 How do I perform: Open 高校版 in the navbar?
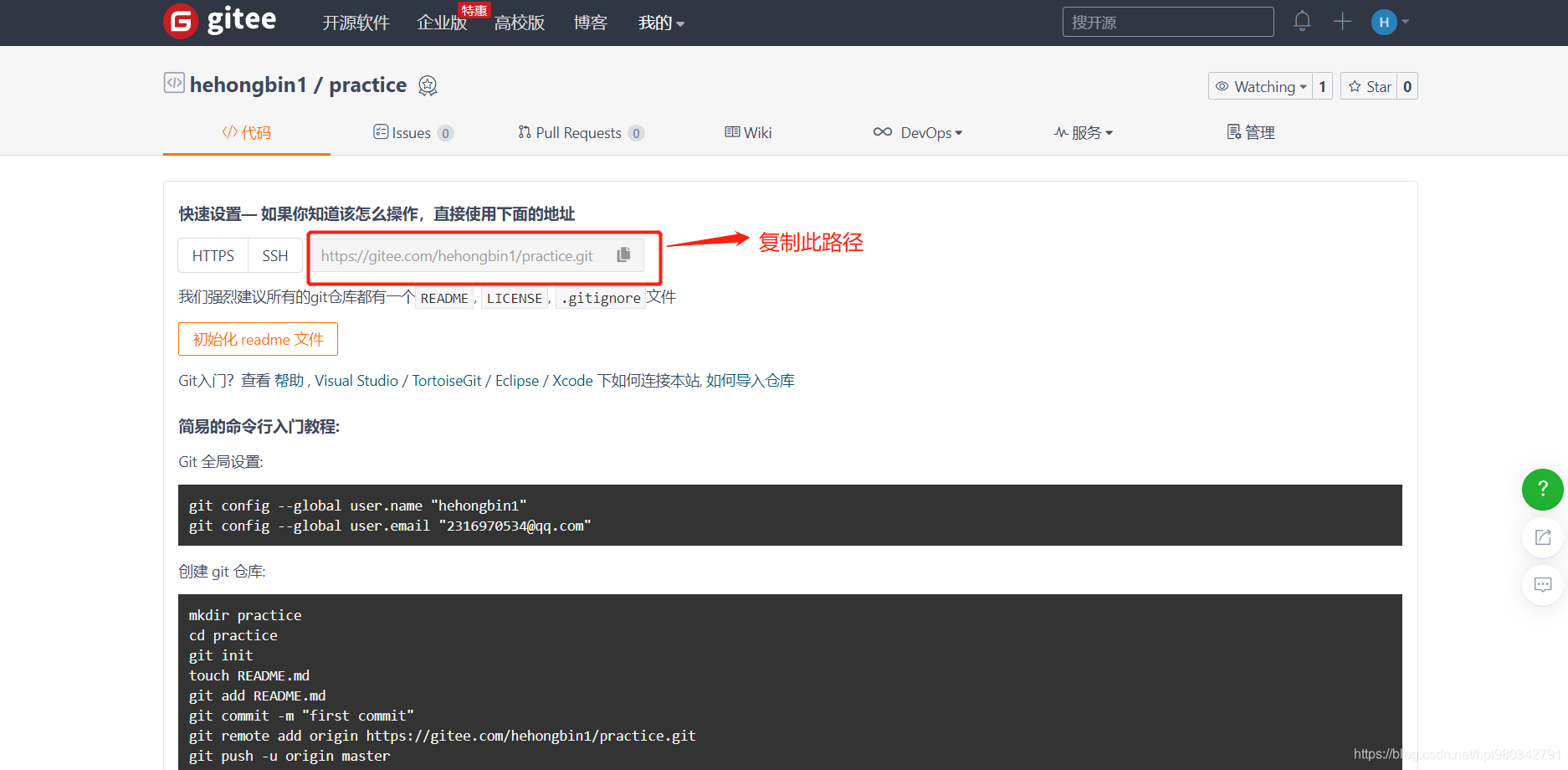coord(520,23)
